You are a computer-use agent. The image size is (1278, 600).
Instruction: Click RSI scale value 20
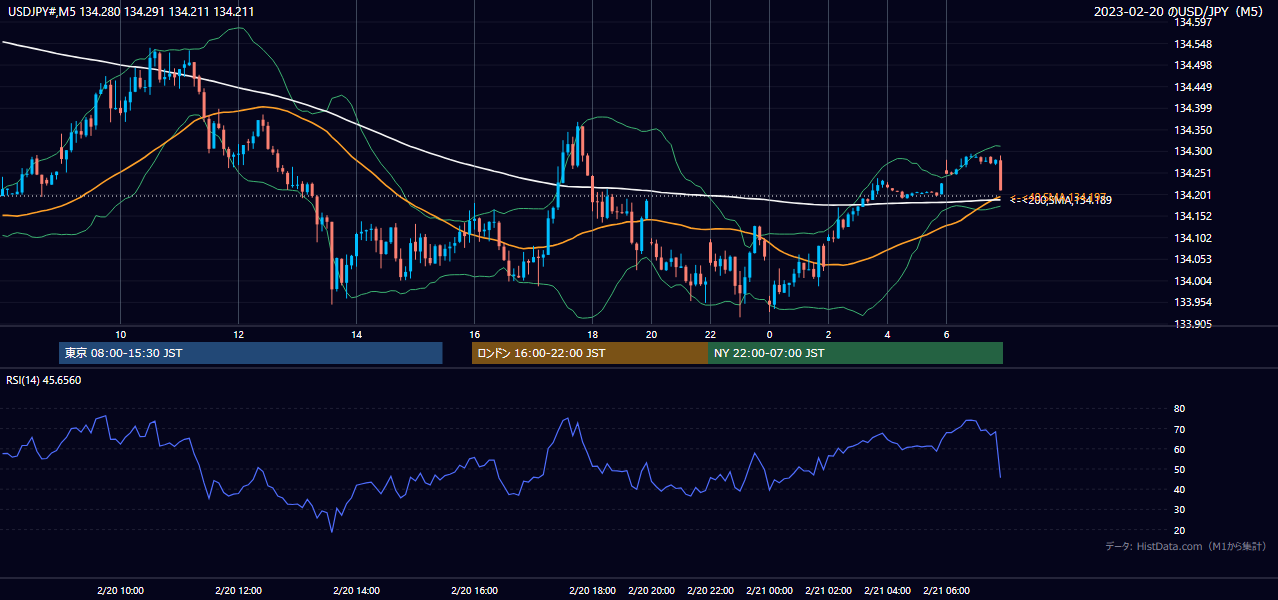click(1180, 530)
